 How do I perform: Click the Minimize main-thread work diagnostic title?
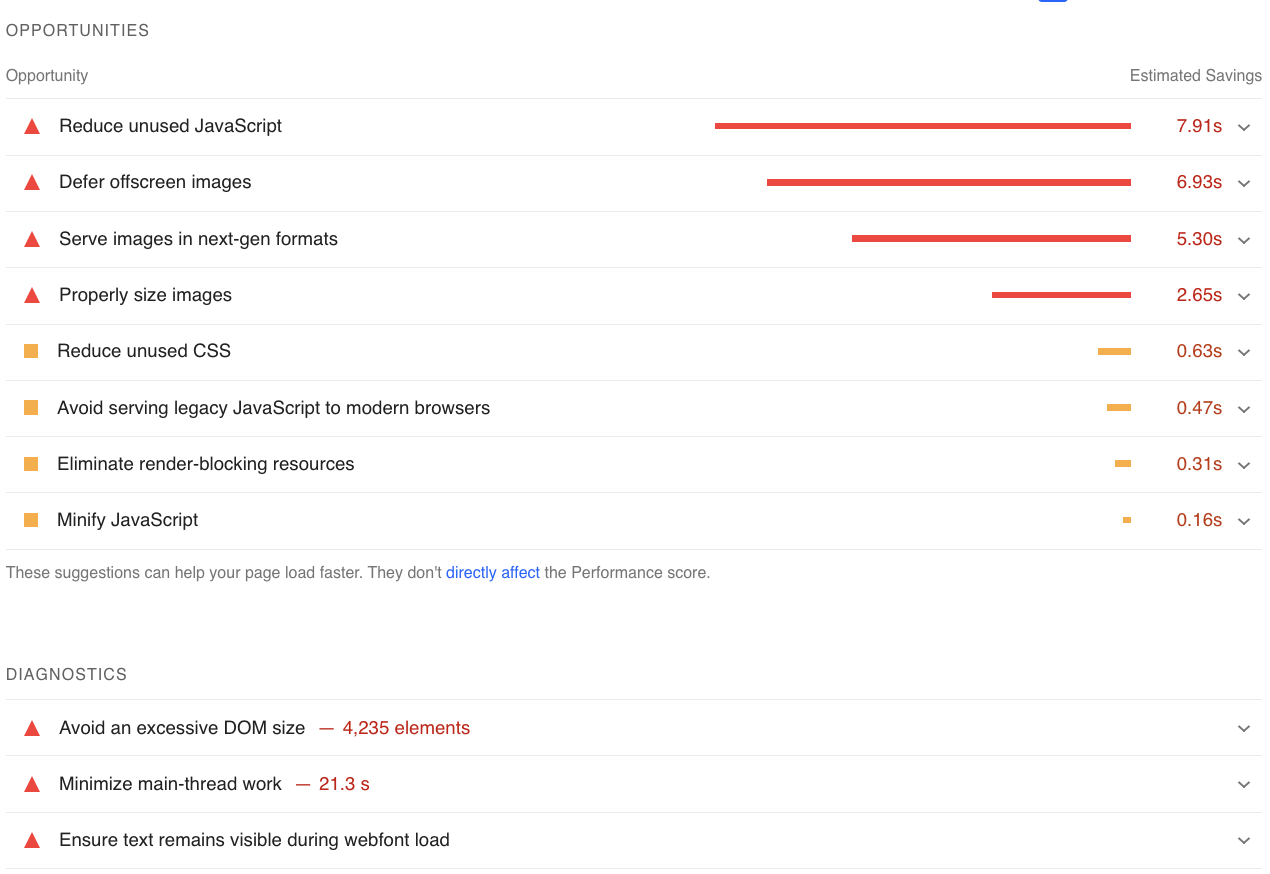point(170,784)
